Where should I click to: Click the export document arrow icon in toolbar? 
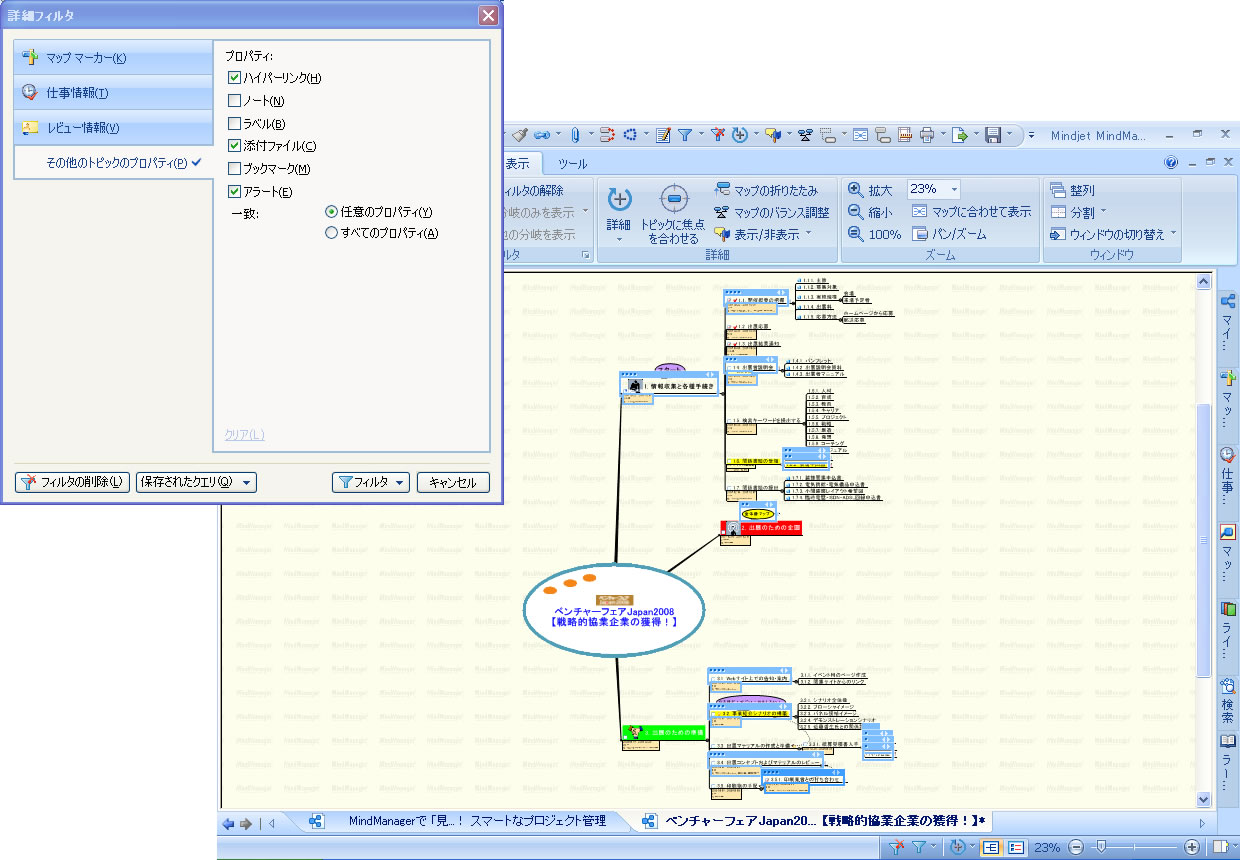point(959,135)
